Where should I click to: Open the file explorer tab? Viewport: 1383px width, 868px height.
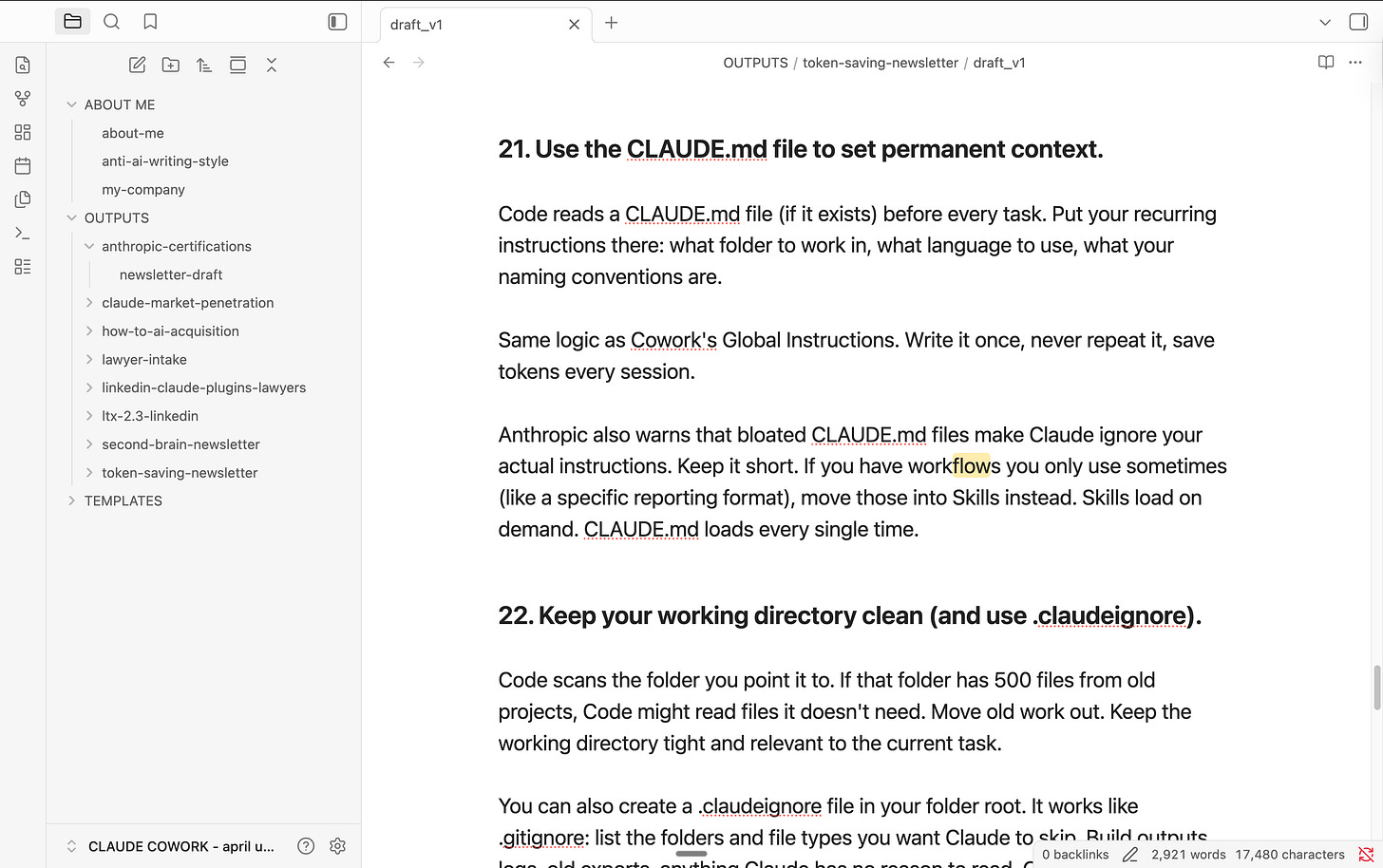click(72, 21)
